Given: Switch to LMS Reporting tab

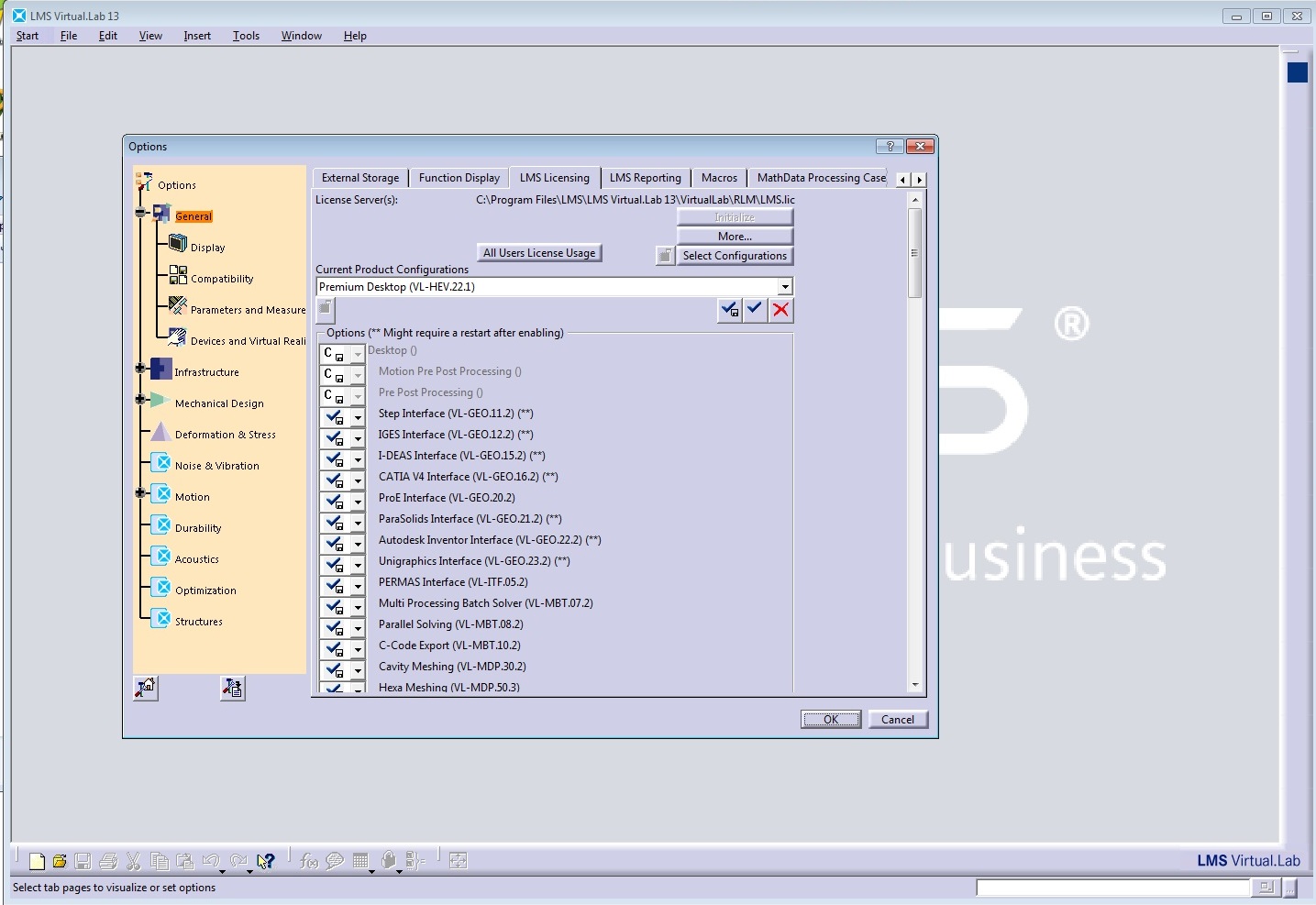Looking at the screenshot, I should tap(646, 178).
